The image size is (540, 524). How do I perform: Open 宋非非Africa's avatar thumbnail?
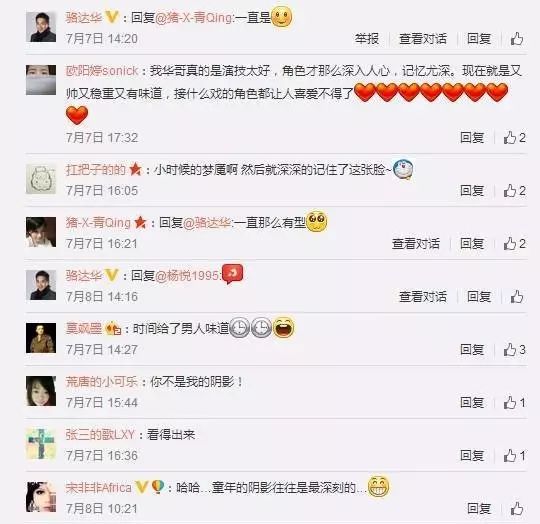point(41,497)
